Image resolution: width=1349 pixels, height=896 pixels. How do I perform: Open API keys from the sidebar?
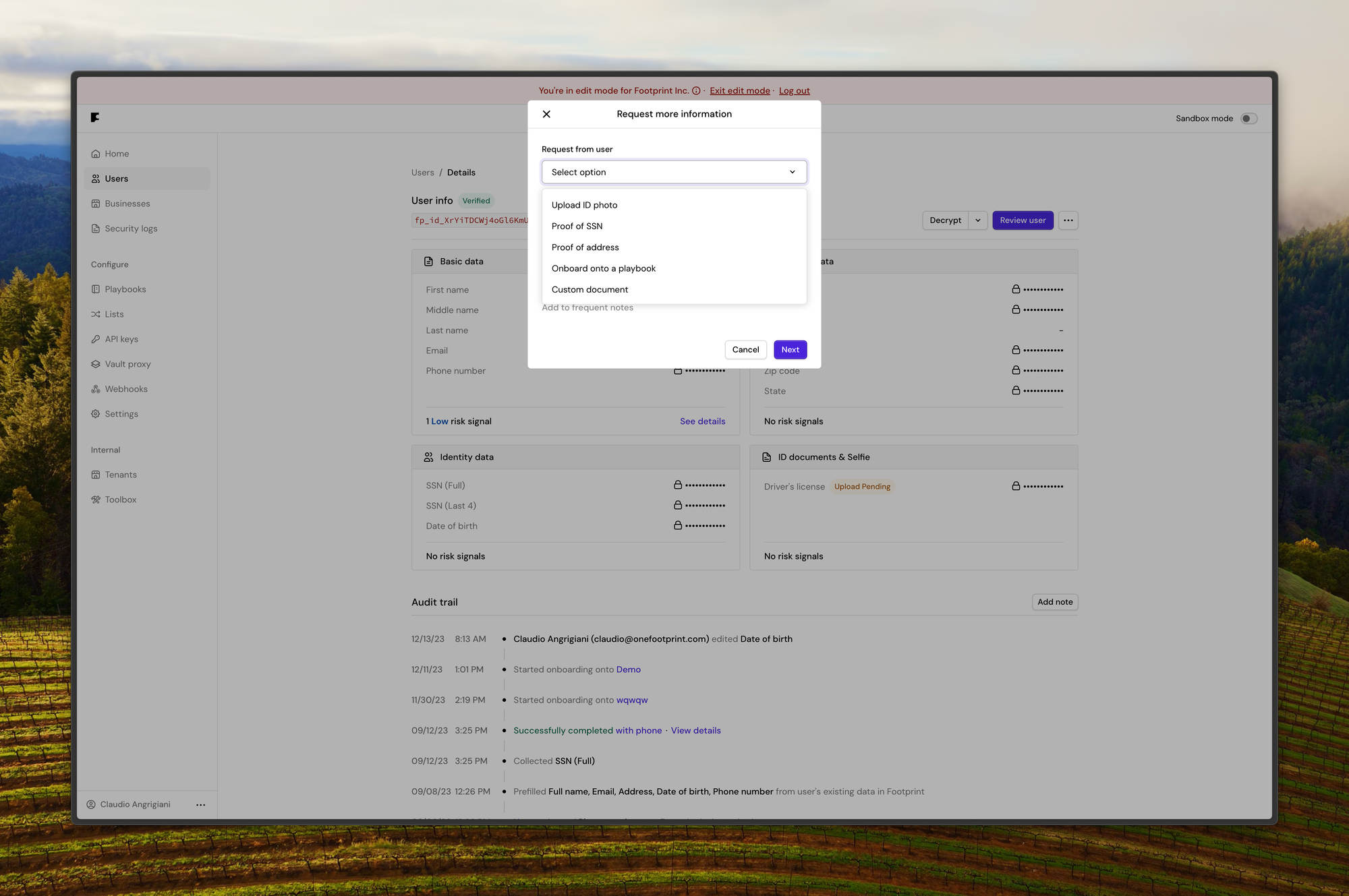pyautogui.click(x=121, y=338)
